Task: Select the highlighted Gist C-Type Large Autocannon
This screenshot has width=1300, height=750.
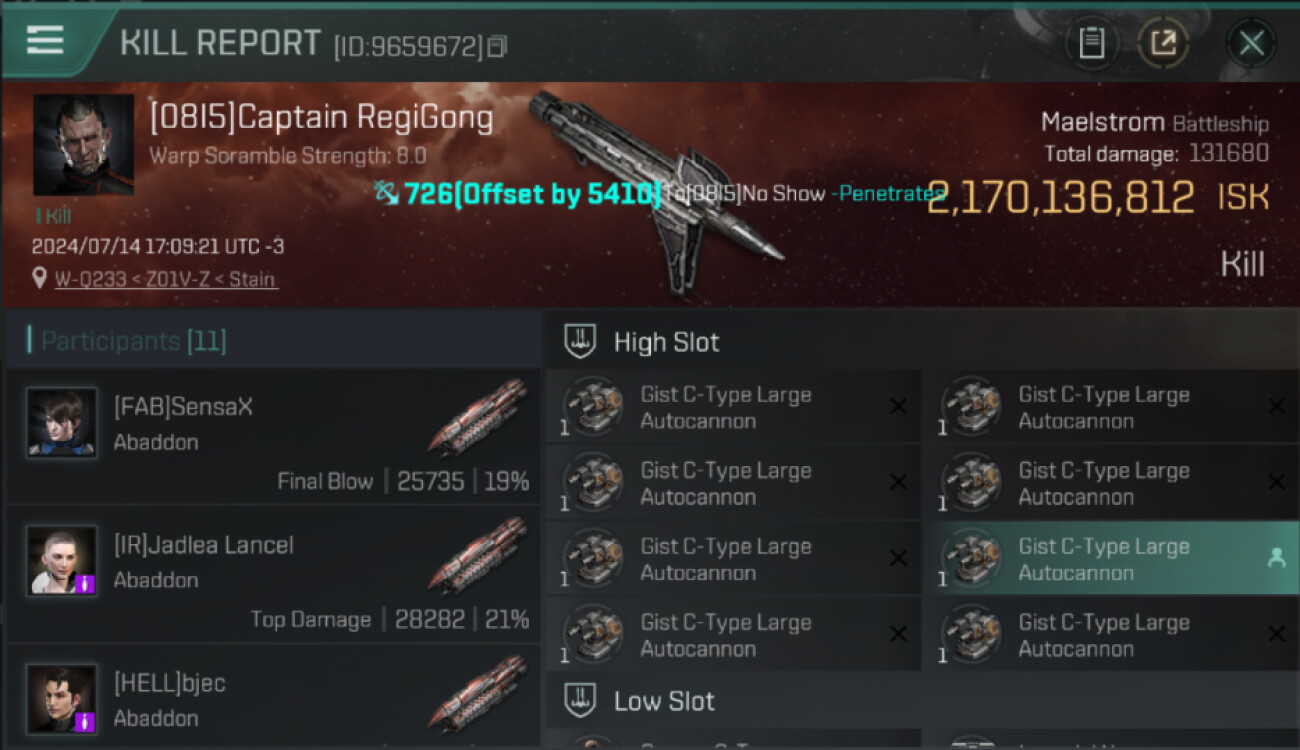Action: [x=1104, y=559]
